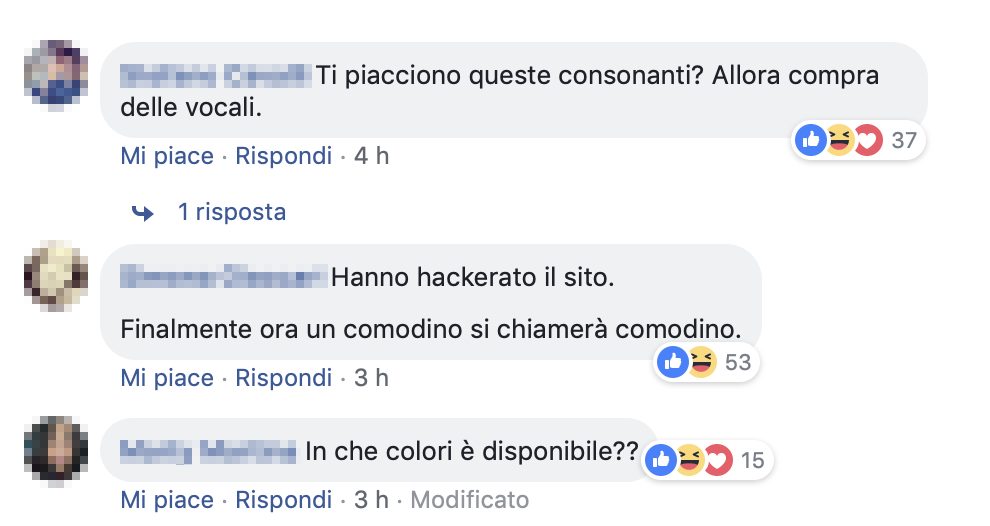The image size is (990, 526).
Task: Open the Modificato edit history label
Action: point(470,500)
